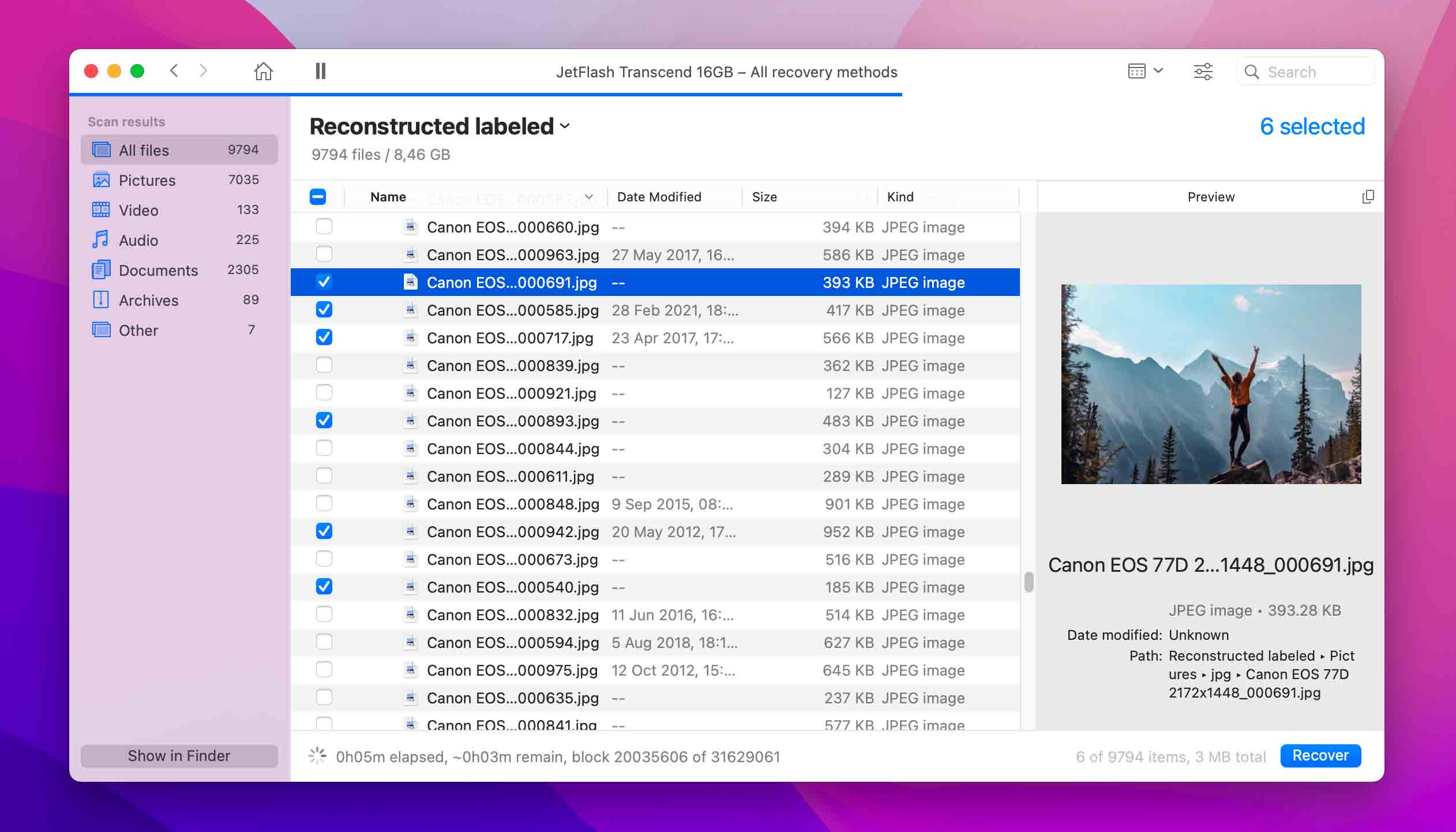Click the file icon of 000585.jpg
The image size is (1456, 832).
[410, 310]
